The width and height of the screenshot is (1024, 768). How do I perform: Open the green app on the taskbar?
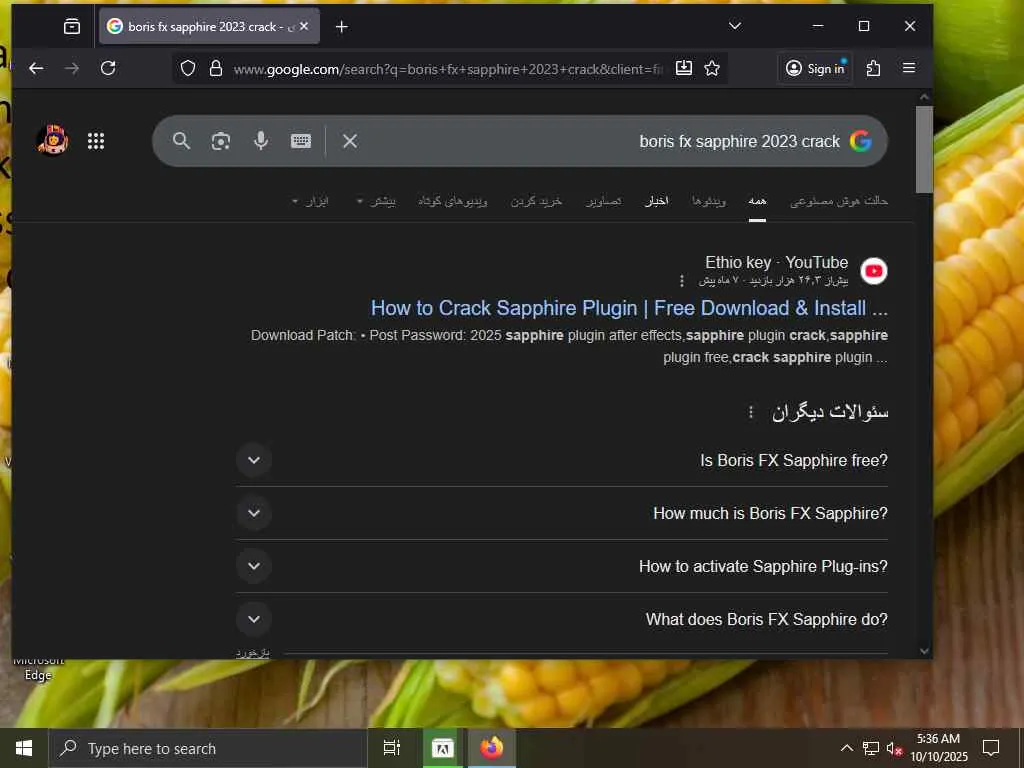pos(442,748)
